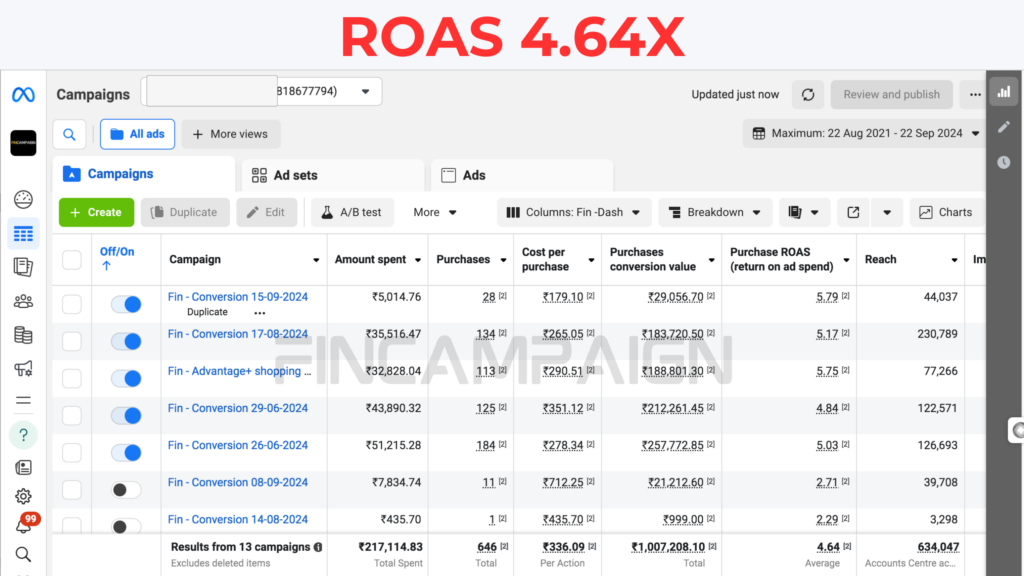Turn off Fin - Conversion 17-08-2024 campaign toggle

click(126, 341)
